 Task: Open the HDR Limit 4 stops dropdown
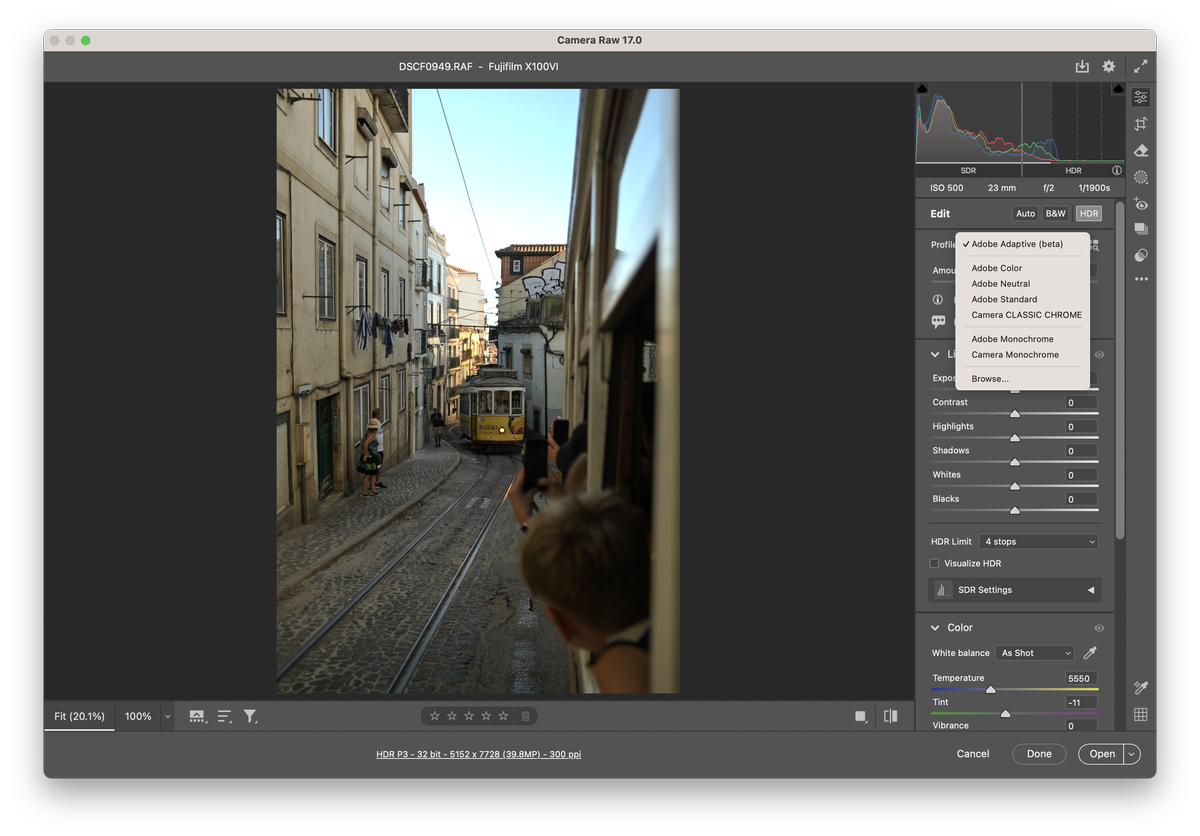coord(1039,542)
